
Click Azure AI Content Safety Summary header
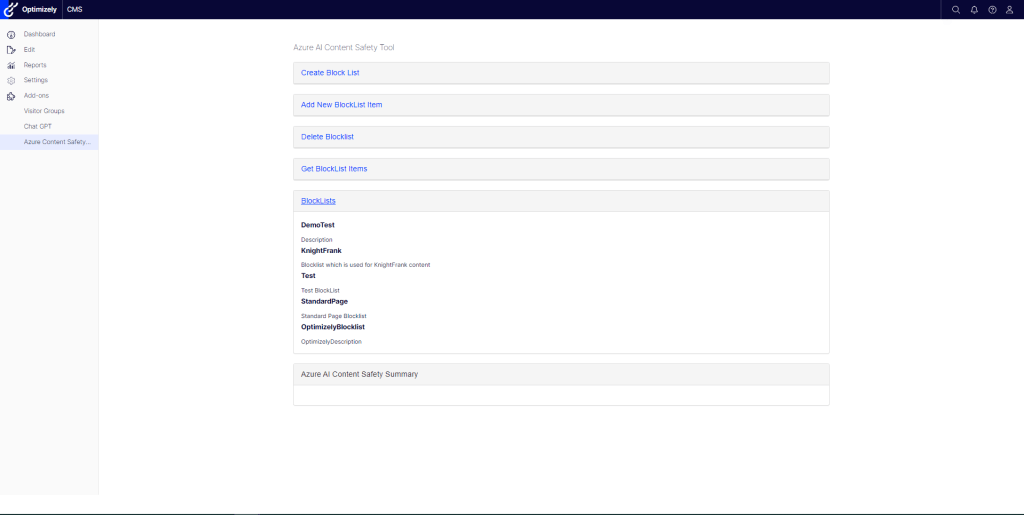pyautogui.click(x=561, y=374)
